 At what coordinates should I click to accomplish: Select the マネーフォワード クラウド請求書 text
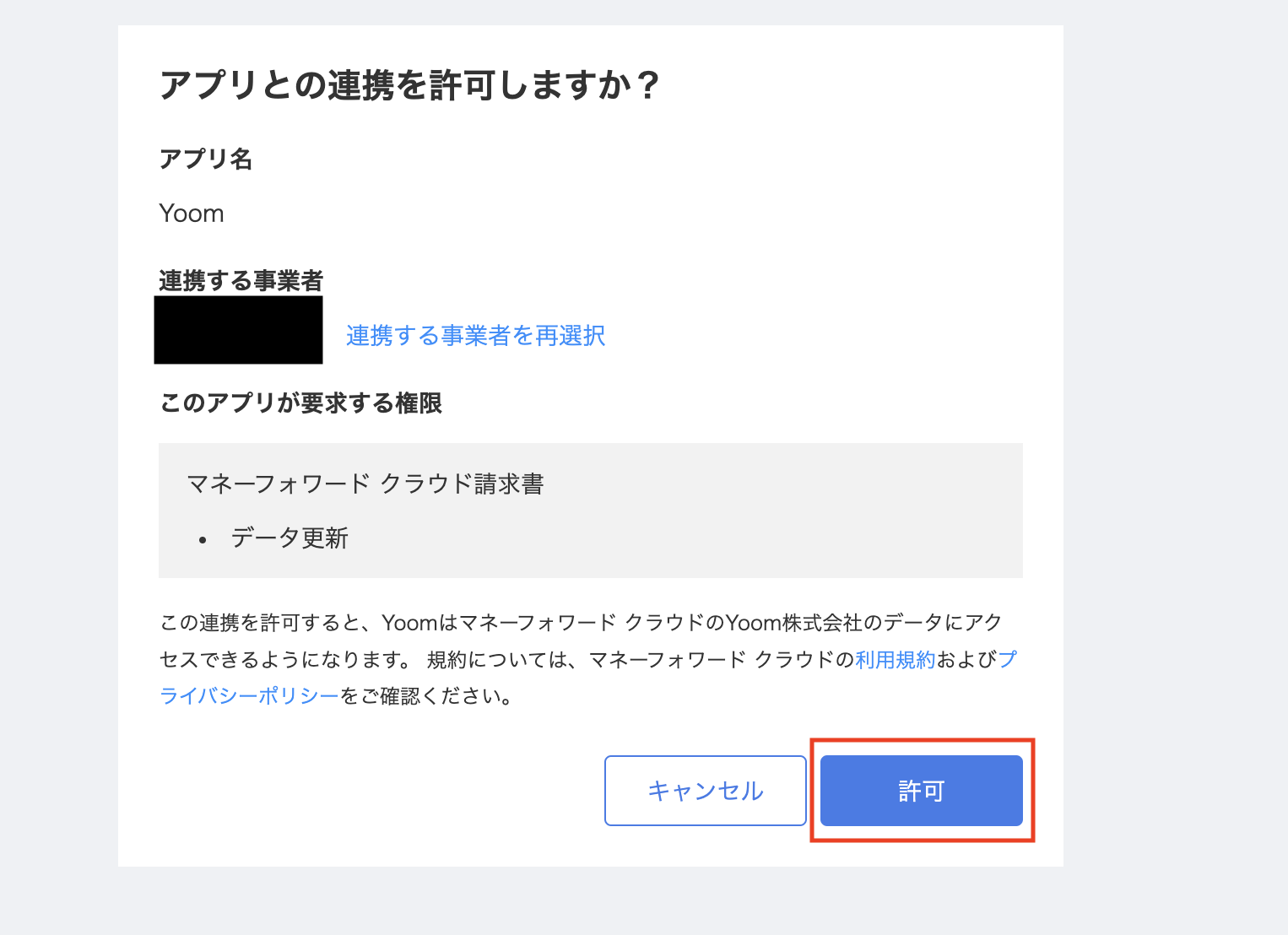click(x=365, y=484)
